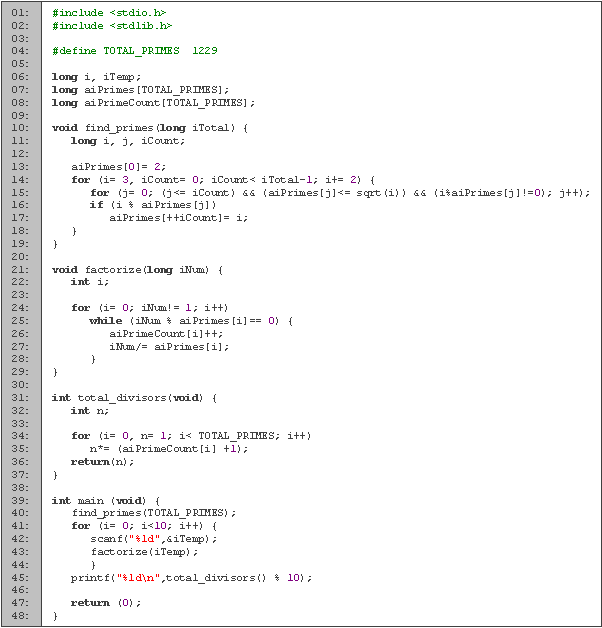
Task: Click 'void find_primes(long iTotal) {' line
Action: [150, 128]
